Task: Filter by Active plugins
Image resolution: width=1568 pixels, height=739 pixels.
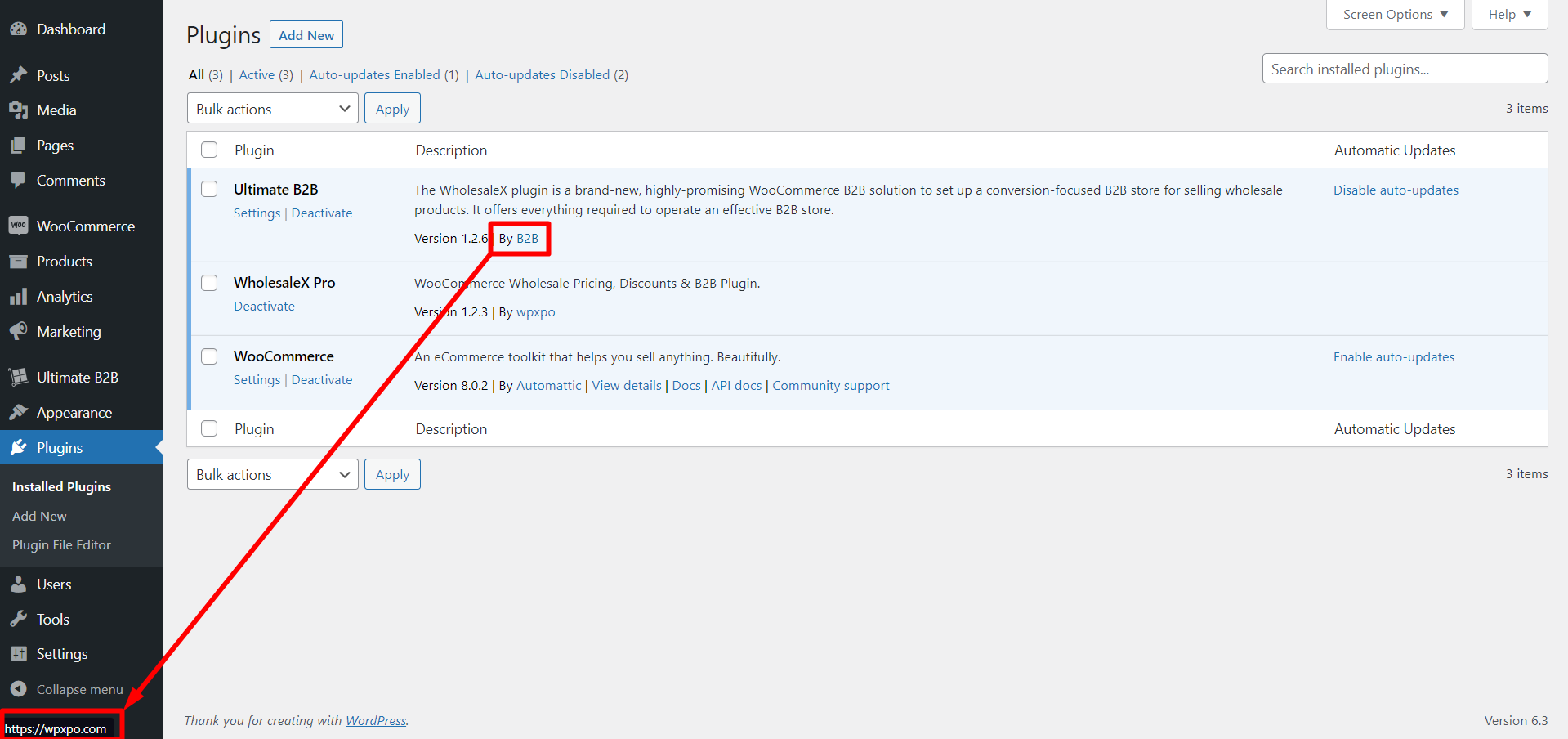Action: (257, 74)
